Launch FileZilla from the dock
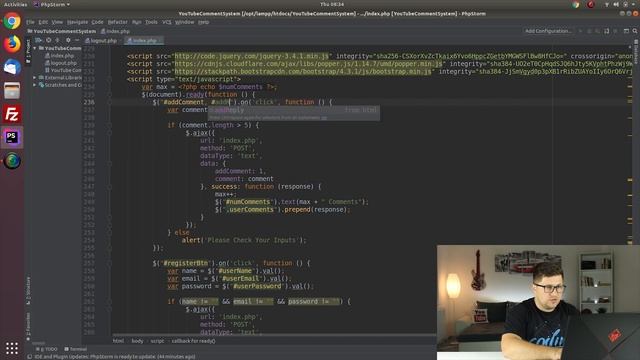This screenshot has width=640, height=360. (x=12, y=114)
